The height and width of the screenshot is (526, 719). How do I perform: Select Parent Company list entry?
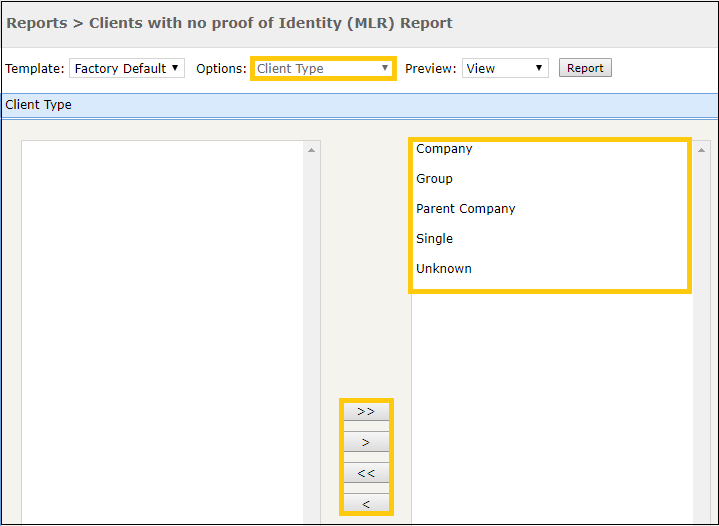pyautogui.click(x=465, y=209)
